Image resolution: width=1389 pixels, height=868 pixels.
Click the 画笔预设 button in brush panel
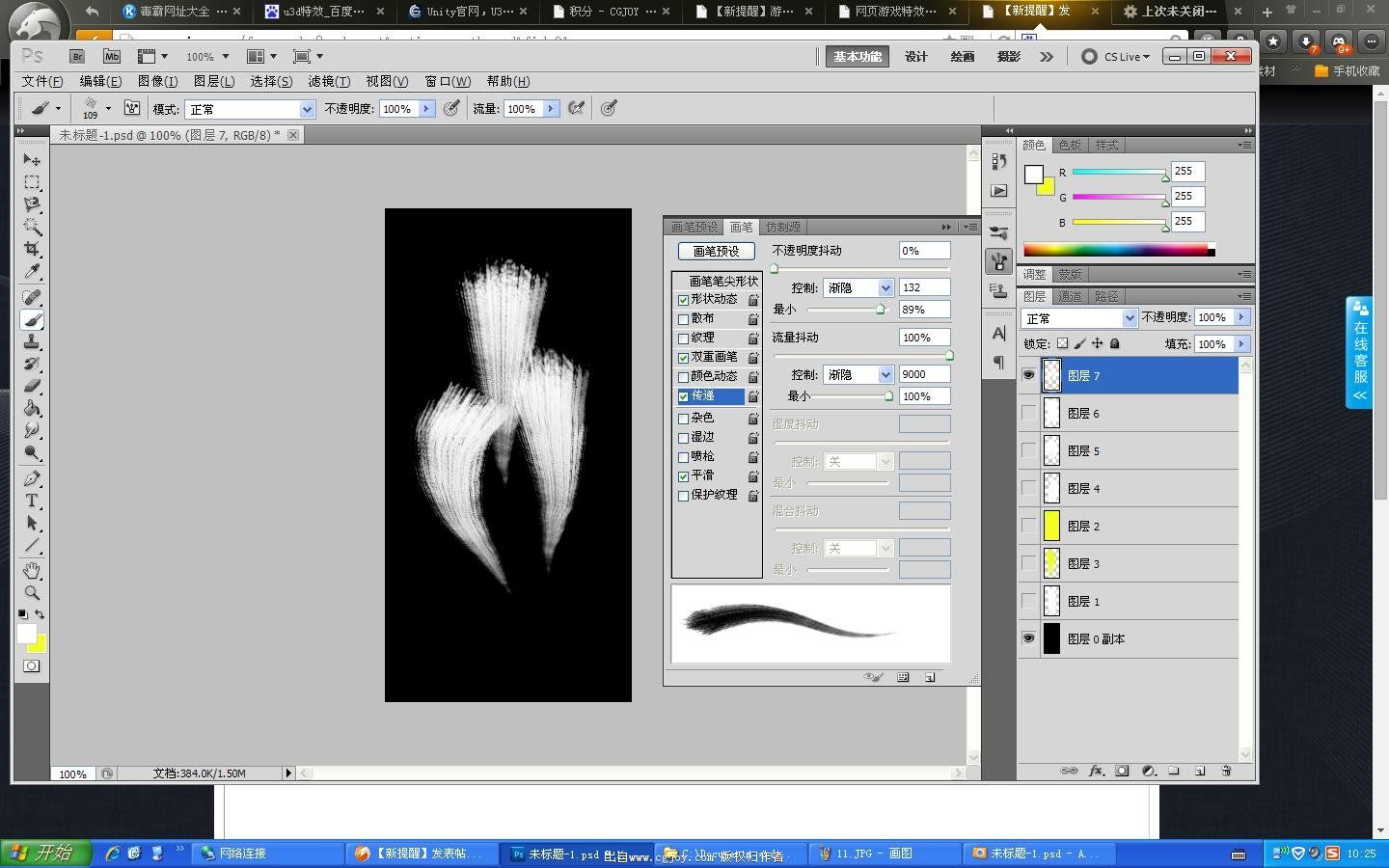tap(716, 251)
